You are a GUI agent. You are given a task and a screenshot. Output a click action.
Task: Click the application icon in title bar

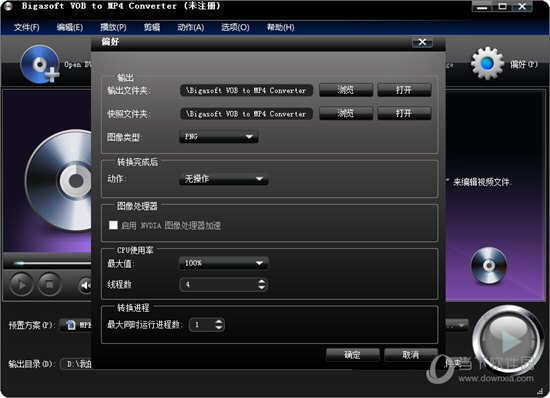click(8, 6)
